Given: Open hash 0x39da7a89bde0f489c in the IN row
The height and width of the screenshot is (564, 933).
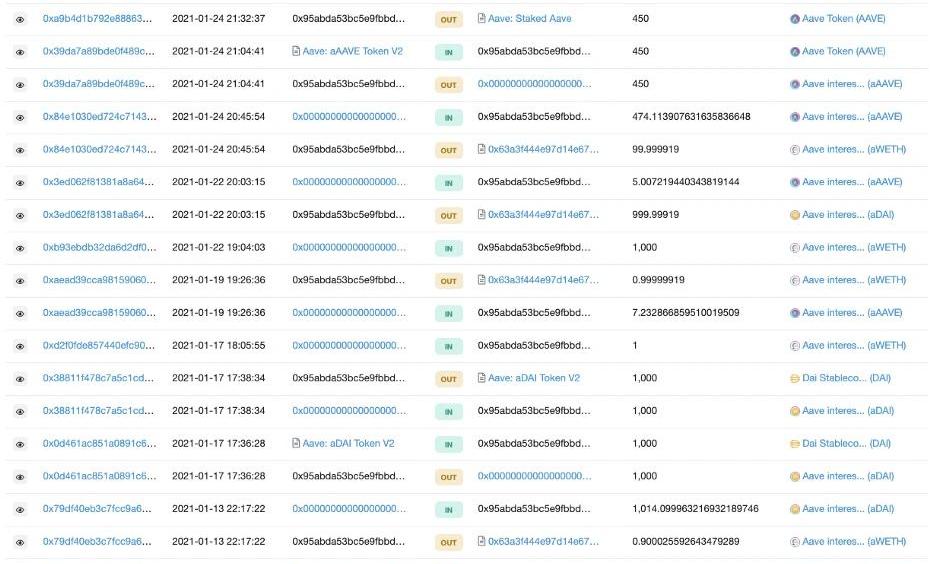Looking at the screenshot, I should click(98, 51).
